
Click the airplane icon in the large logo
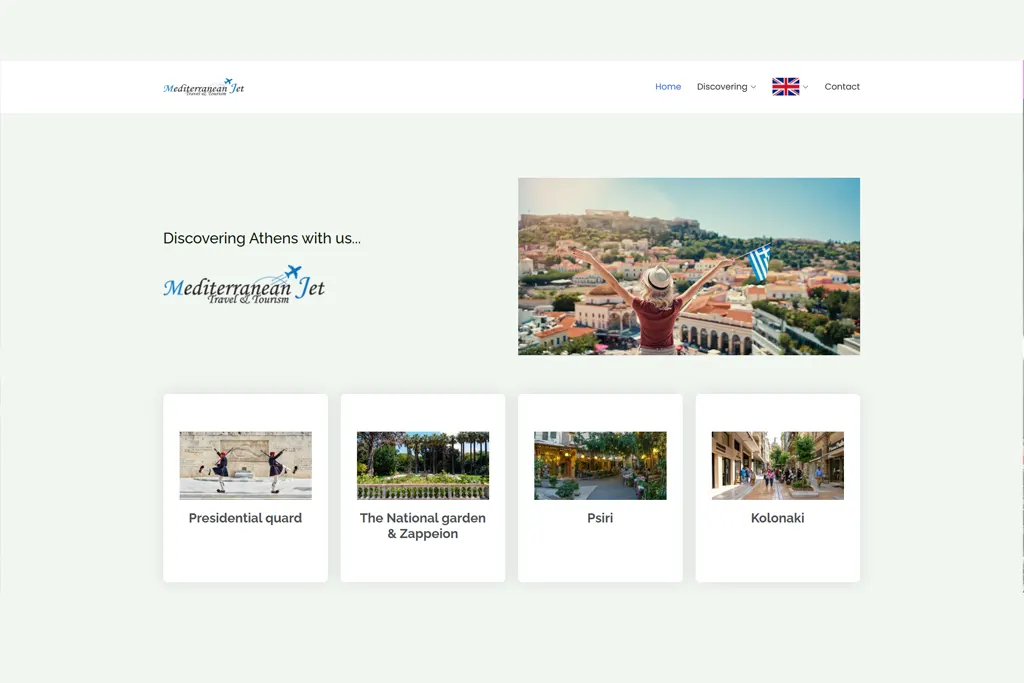292,271
